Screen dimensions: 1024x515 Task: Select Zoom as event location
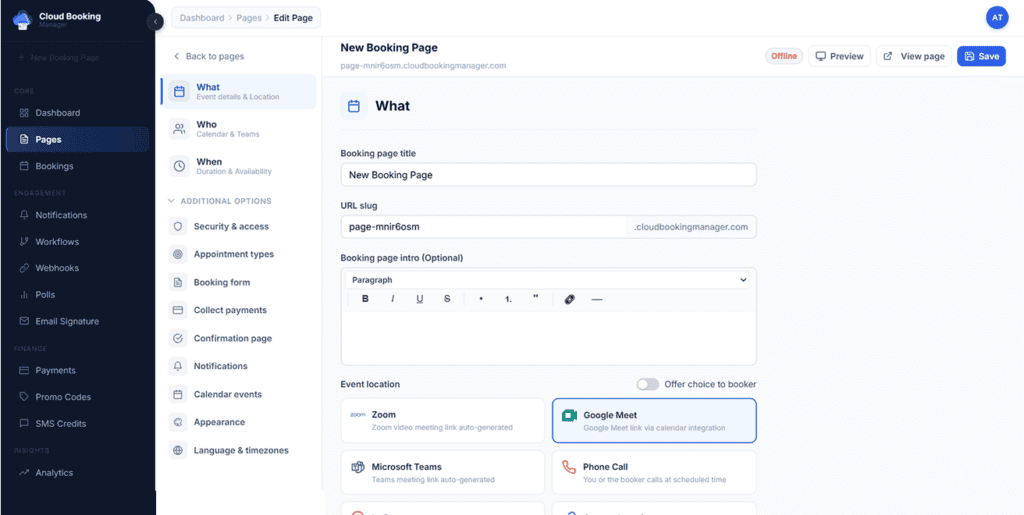click(442, 420)
